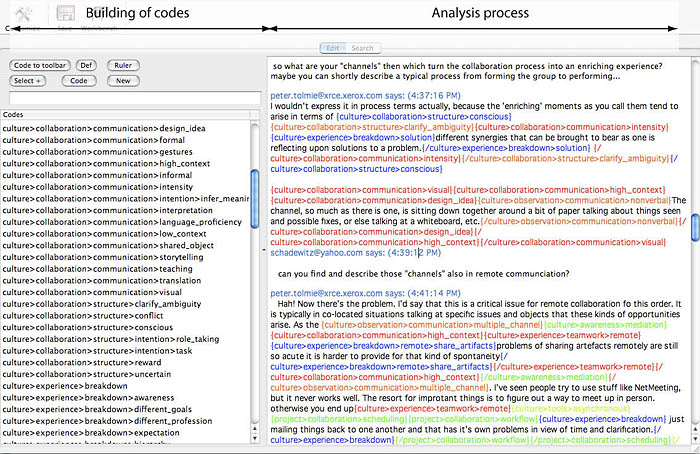Image resolution: width=700 pixels, height=454 pixels.
Task: Select communication>gestures row in Codes list
Action: point(125,152)
